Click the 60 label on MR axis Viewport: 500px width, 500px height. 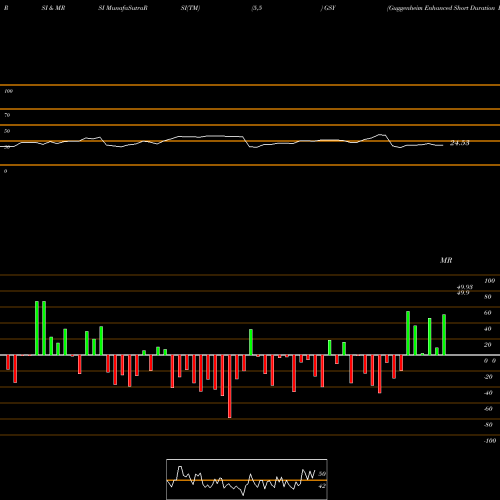click(x=488, y=313)
